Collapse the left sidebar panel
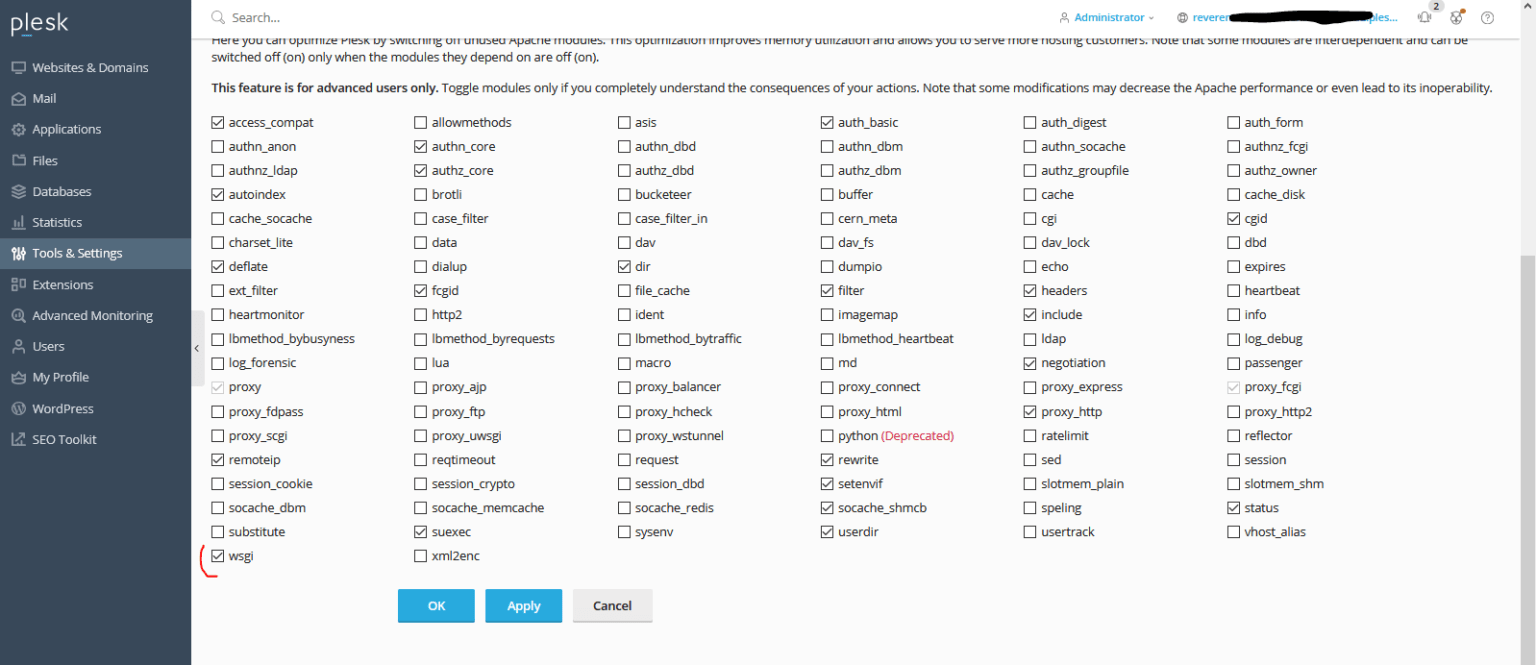The width and height of the screenshot is (1536, 665). pyautogui.click(x=197, y=348)
